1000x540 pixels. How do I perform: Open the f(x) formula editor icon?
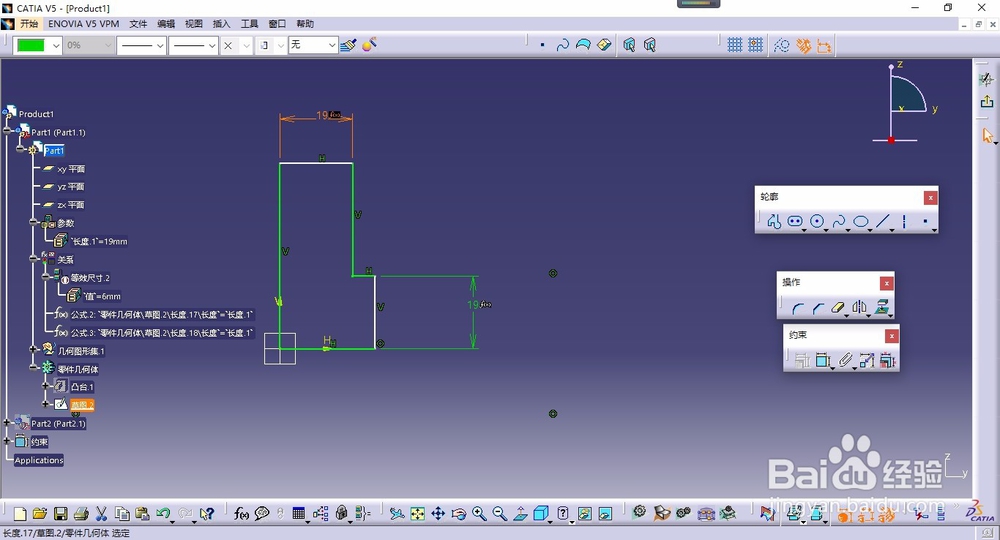point(241,513)
